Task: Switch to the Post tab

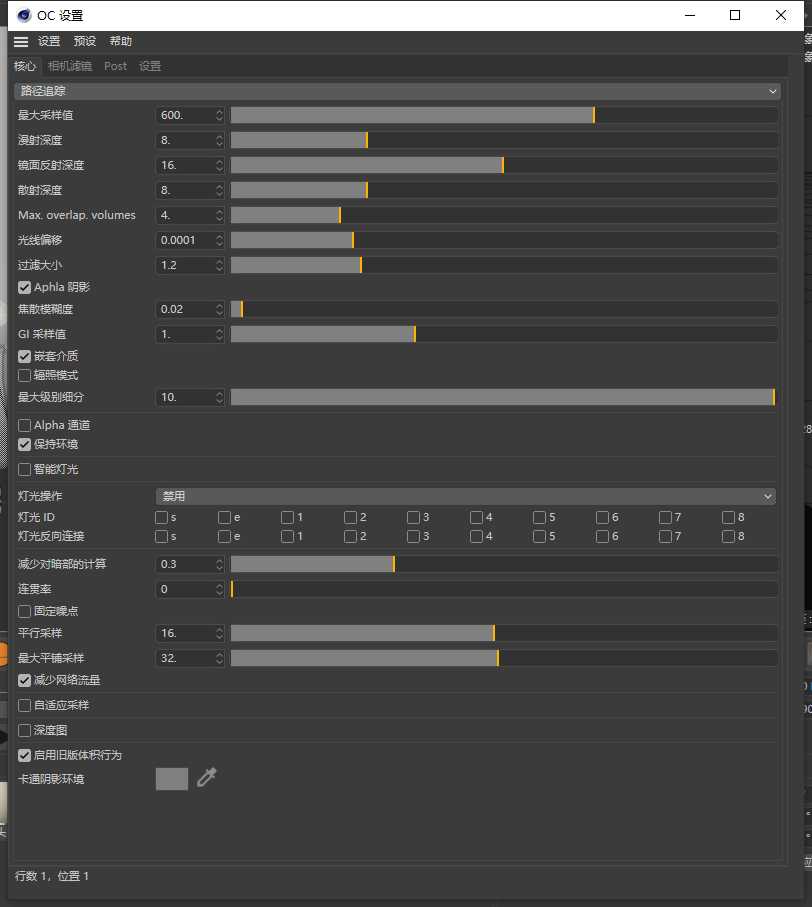Action: tap(114, 66)
